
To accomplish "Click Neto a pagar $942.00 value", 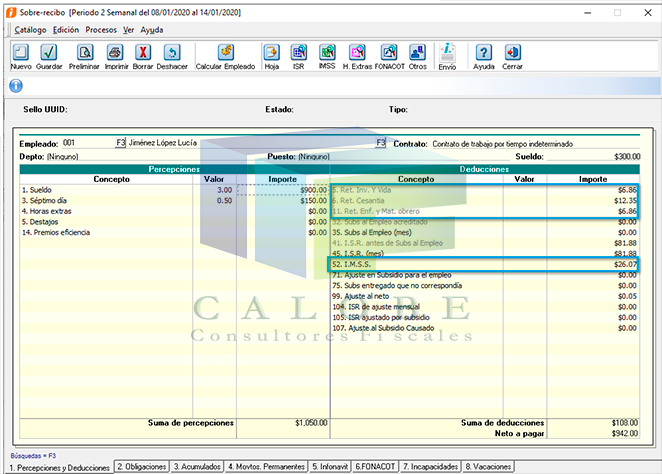I will [625, 433].
